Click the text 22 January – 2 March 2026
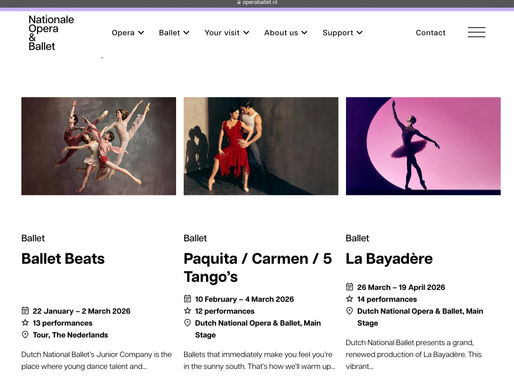514x386 pixels. coord(82,311)
